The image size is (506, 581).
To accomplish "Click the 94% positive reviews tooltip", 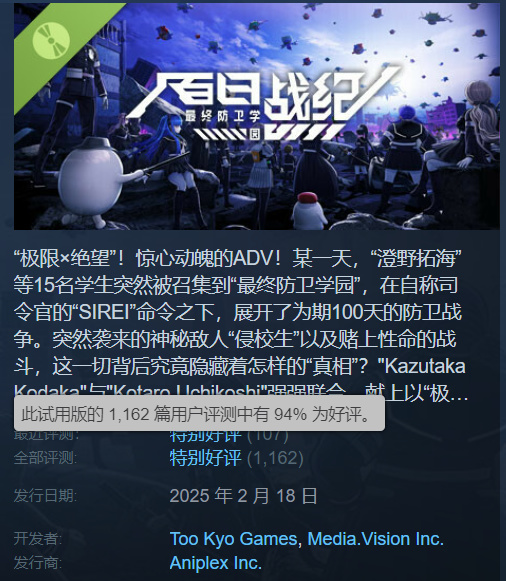I will (199, 413).
